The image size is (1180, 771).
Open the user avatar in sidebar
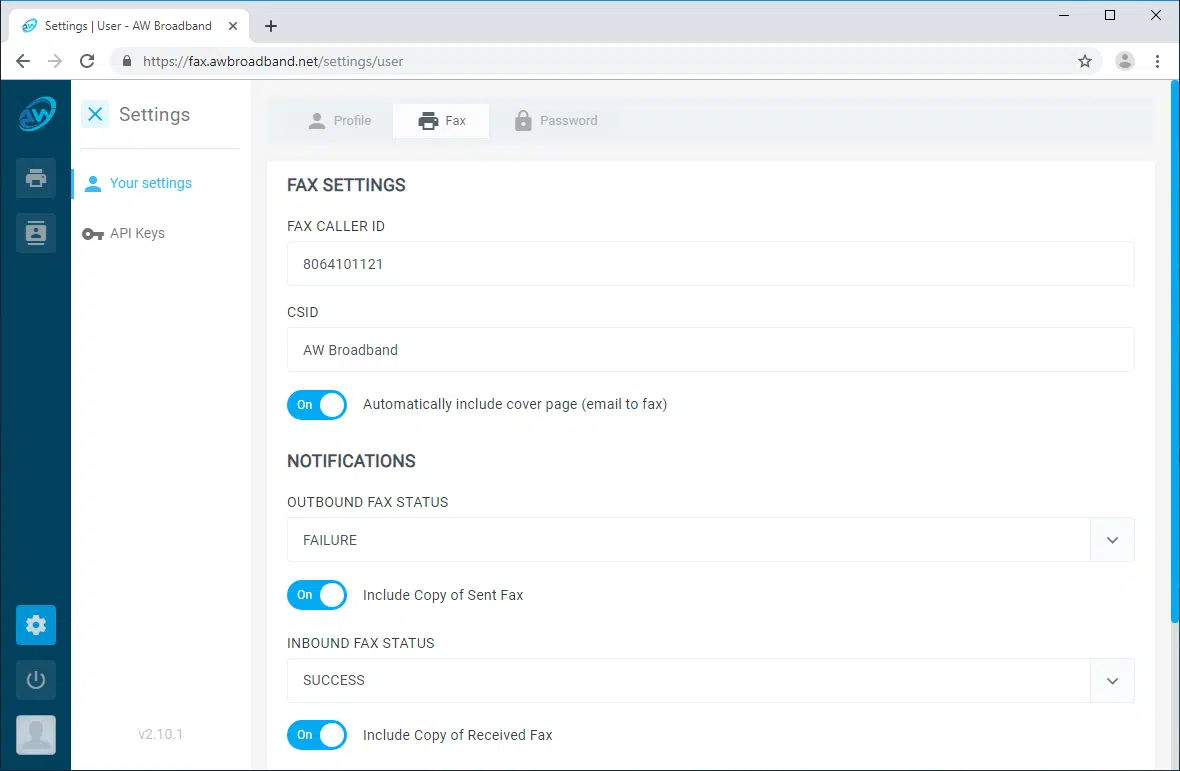(36, 735)
